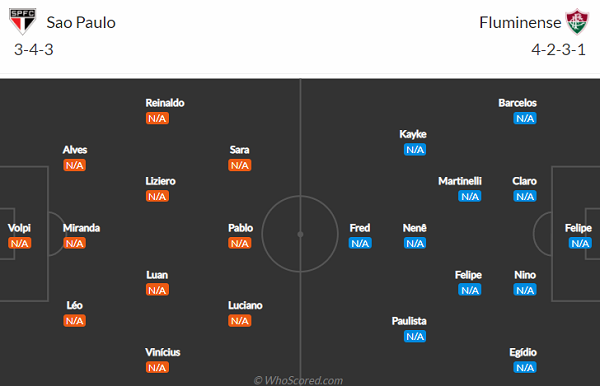Screen dimensions: 600x386
Task: Click Nenê's blue N/A rating badge
Action: (x=415, y=243)
